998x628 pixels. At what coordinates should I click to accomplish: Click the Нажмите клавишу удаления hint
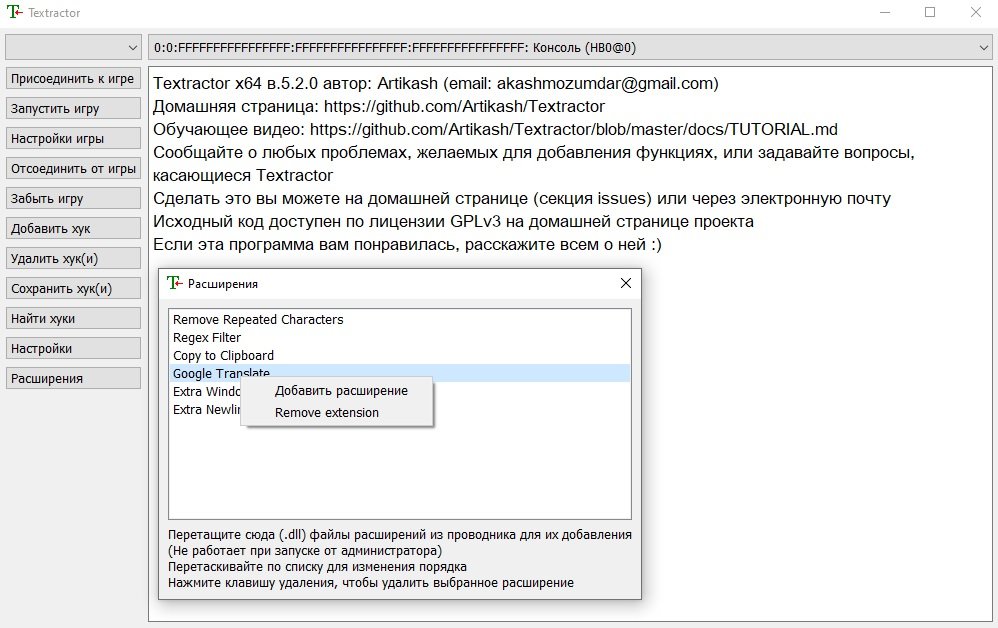click(x=371, y=582)
